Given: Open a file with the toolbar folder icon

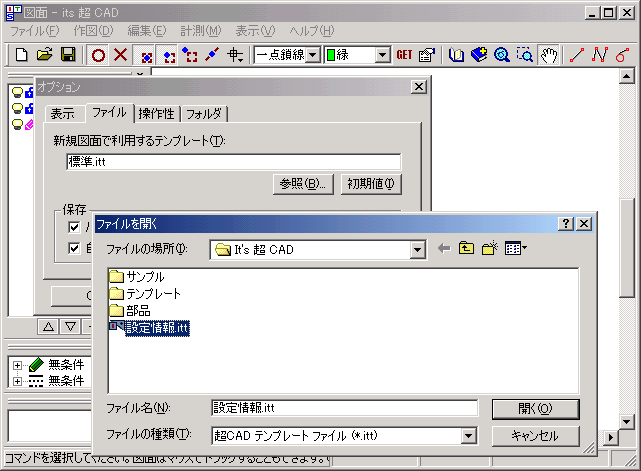Looking at the screenshot, I should pos(44,54).
